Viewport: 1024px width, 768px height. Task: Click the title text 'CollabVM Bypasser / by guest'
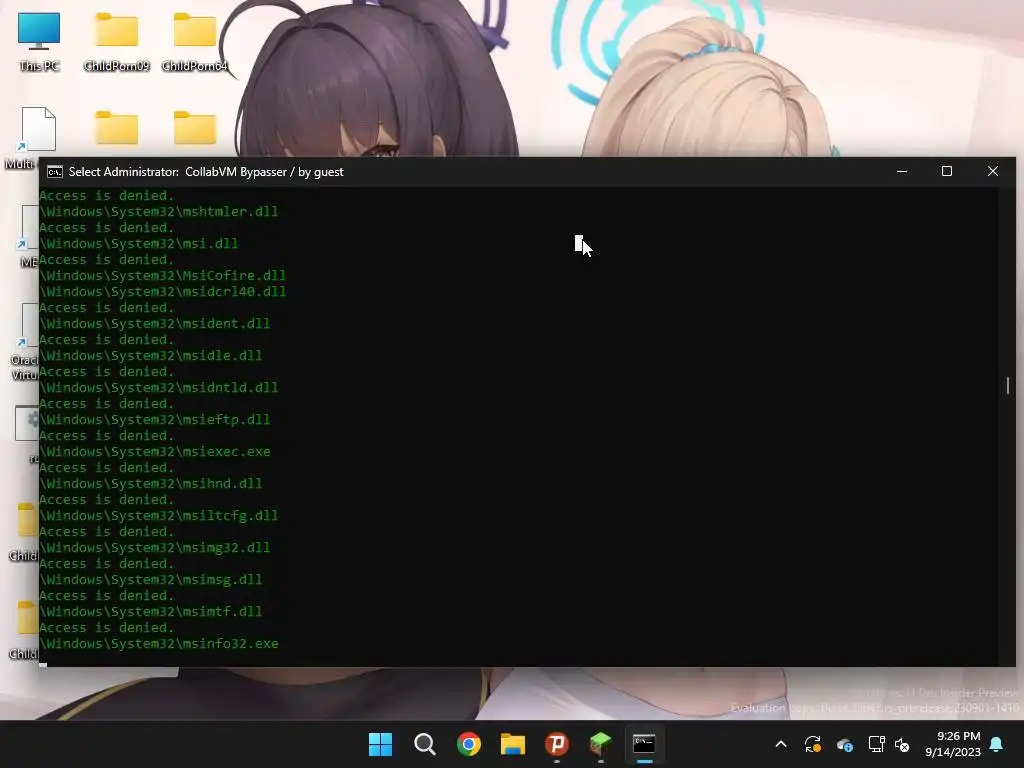coord(264,172)
